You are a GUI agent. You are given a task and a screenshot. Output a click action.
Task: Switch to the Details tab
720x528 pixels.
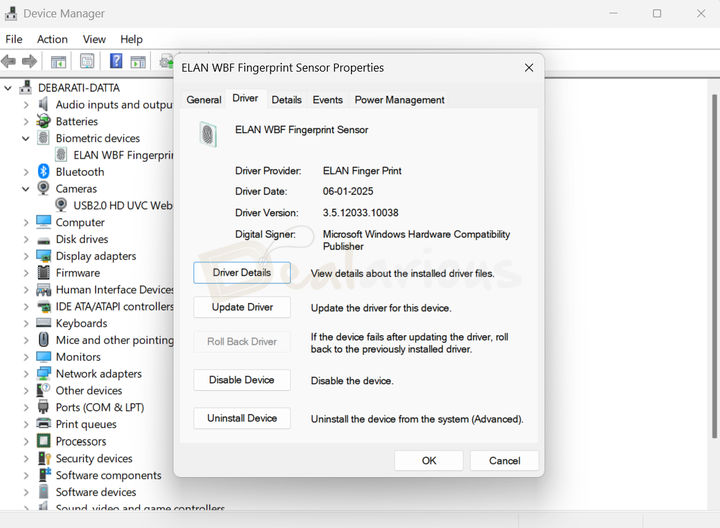(287, 100)
